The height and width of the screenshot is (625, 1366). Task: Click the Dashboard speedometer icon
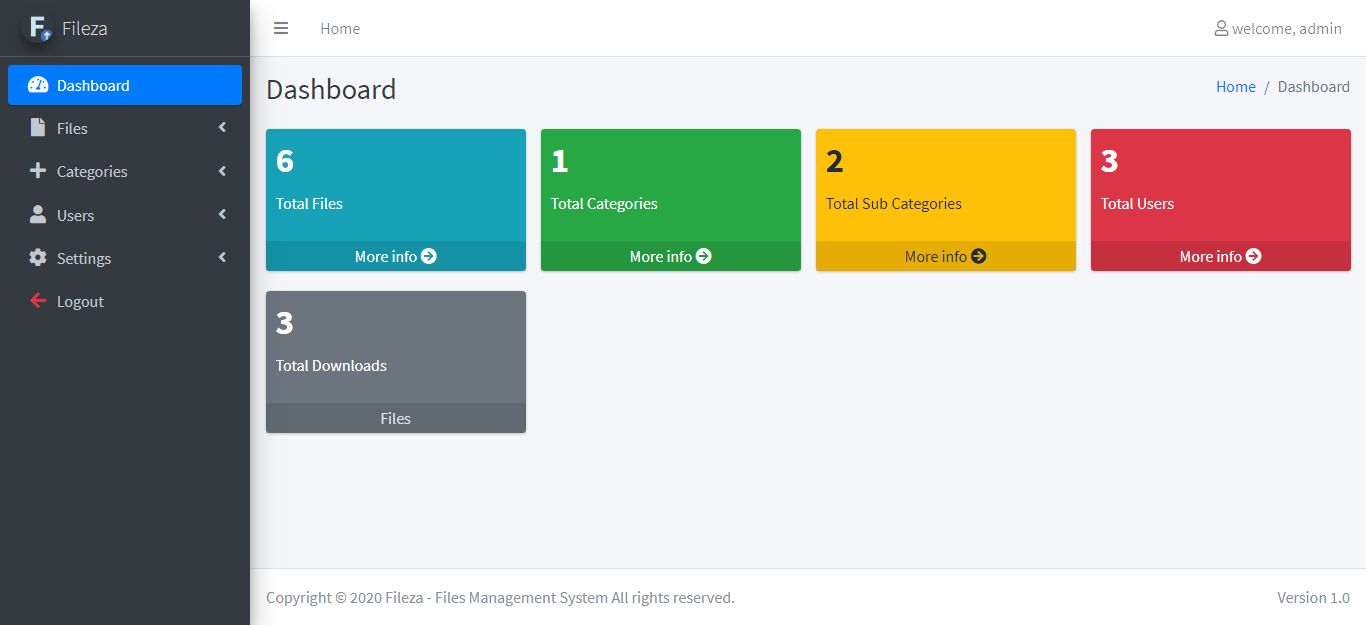tap(38, 85)
